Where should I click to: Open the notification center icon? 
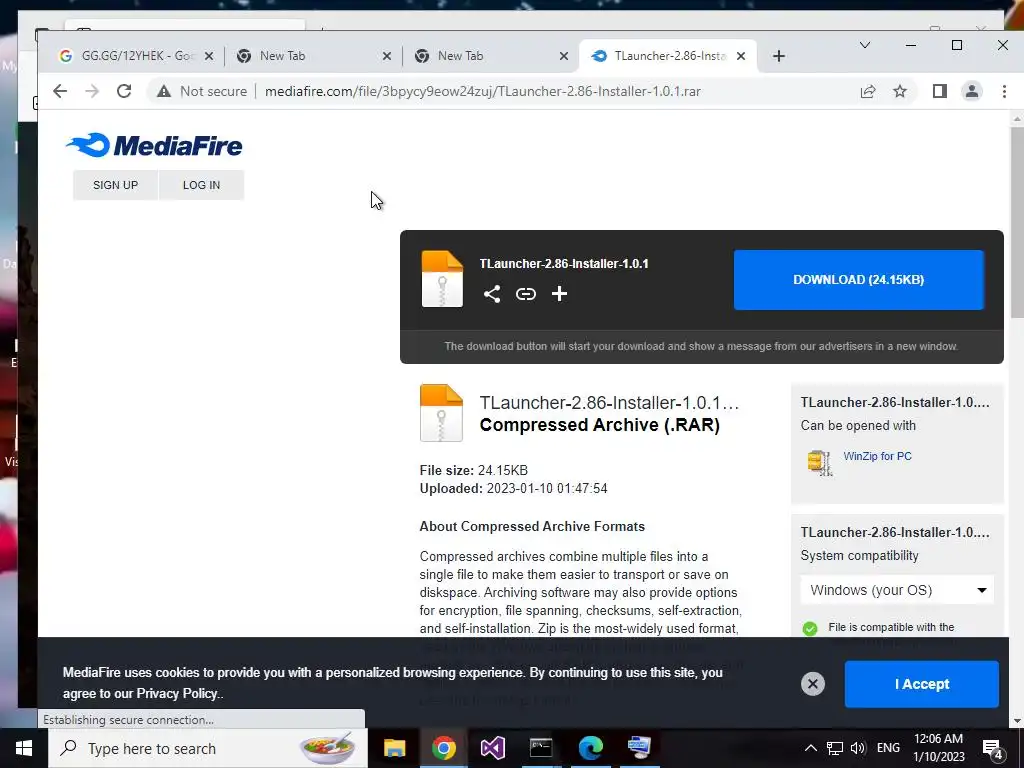[x=992, y=748]
